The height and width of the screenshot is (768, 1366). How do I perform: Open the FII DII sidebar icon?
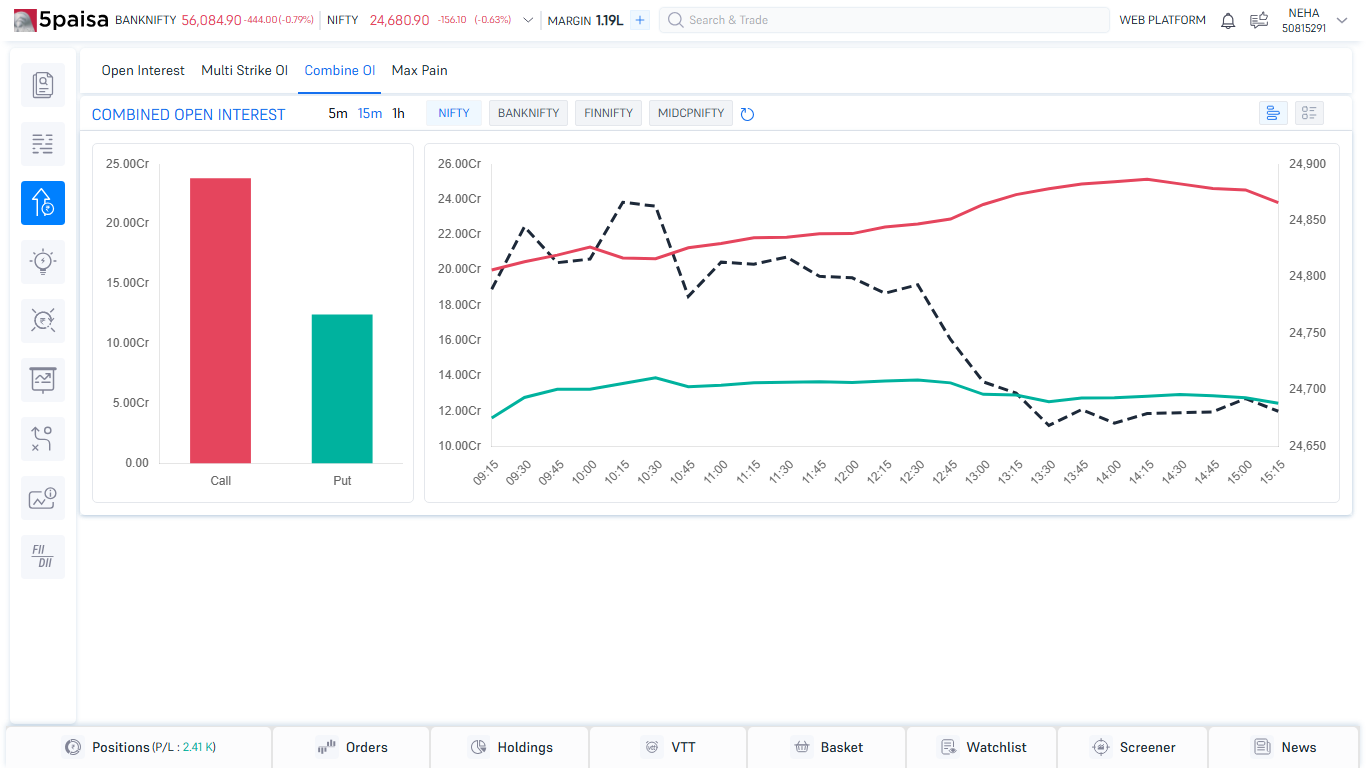click(43, 557)
